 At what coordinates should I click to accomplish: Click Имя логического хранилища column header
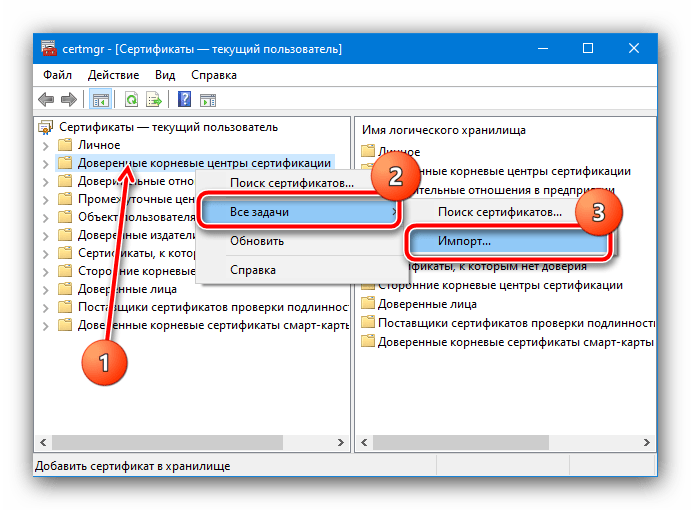444,130
